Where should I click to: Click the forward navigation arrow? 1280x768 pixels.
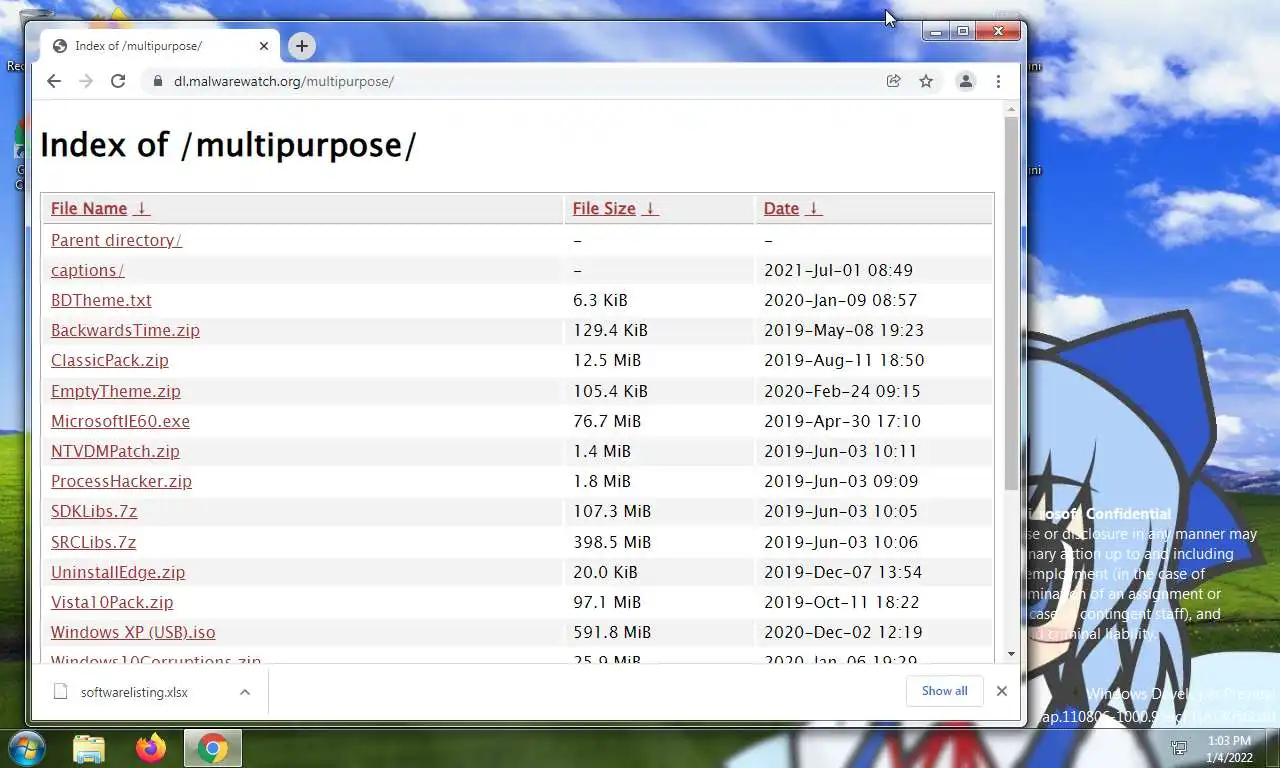86,81
